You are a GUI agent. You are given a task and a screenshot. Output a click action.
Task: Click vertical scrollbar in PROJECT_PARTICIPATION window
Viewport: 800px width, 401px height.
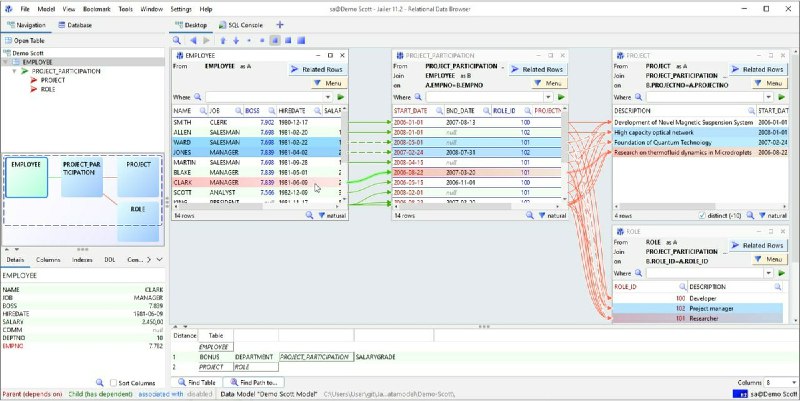pos(565,138)
